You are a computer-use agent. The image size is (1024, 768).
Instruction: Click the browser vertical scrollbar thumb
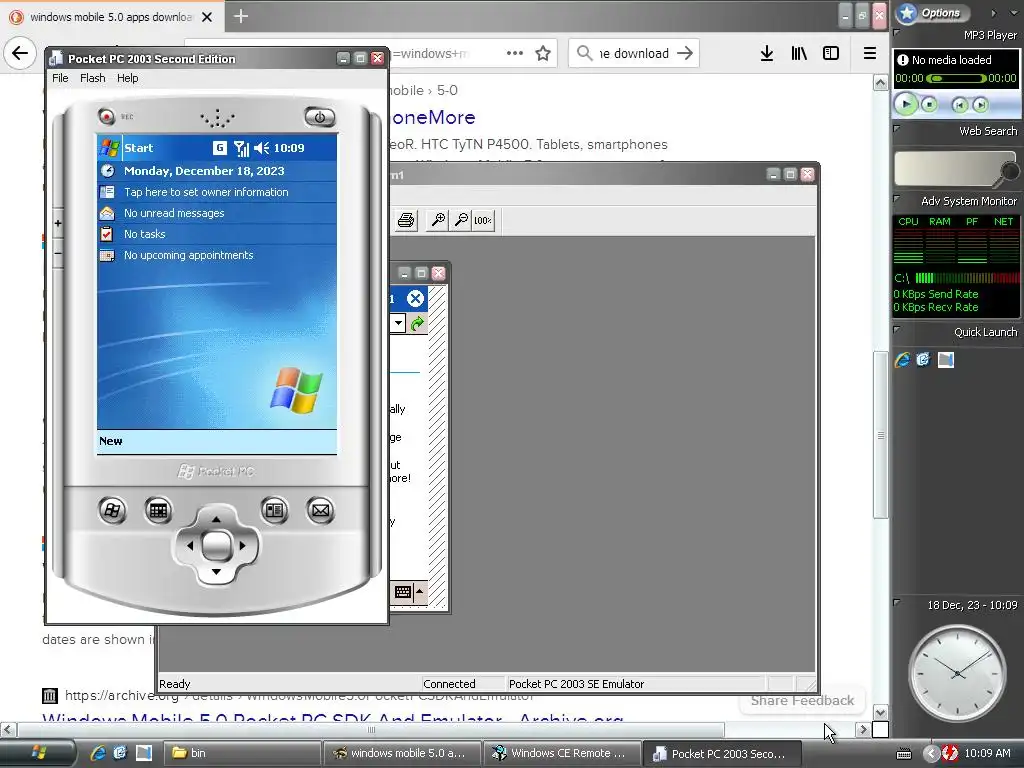pyautogui.click(x=880, y=435)
